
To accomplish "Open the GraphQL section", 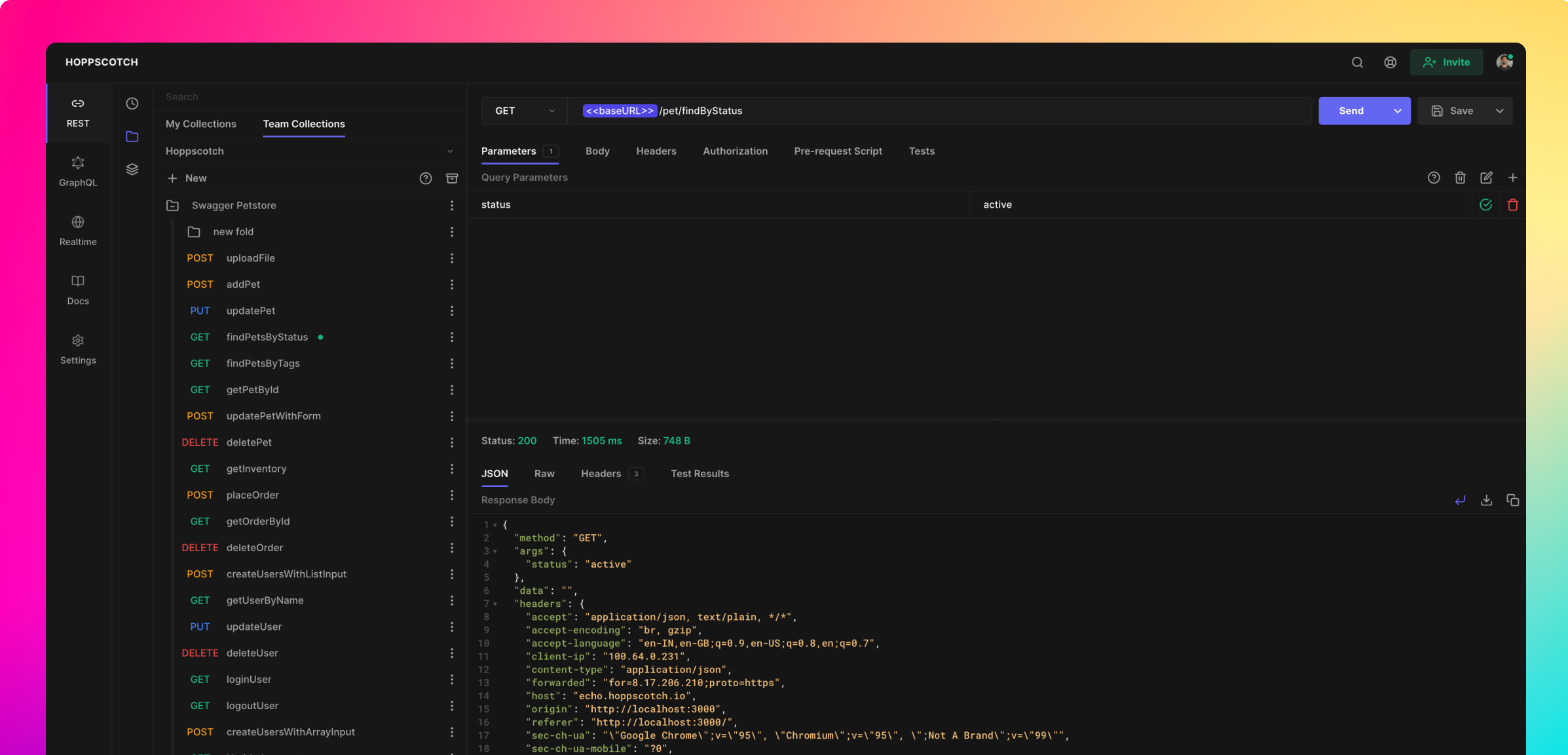I will (x=78, y=172).
